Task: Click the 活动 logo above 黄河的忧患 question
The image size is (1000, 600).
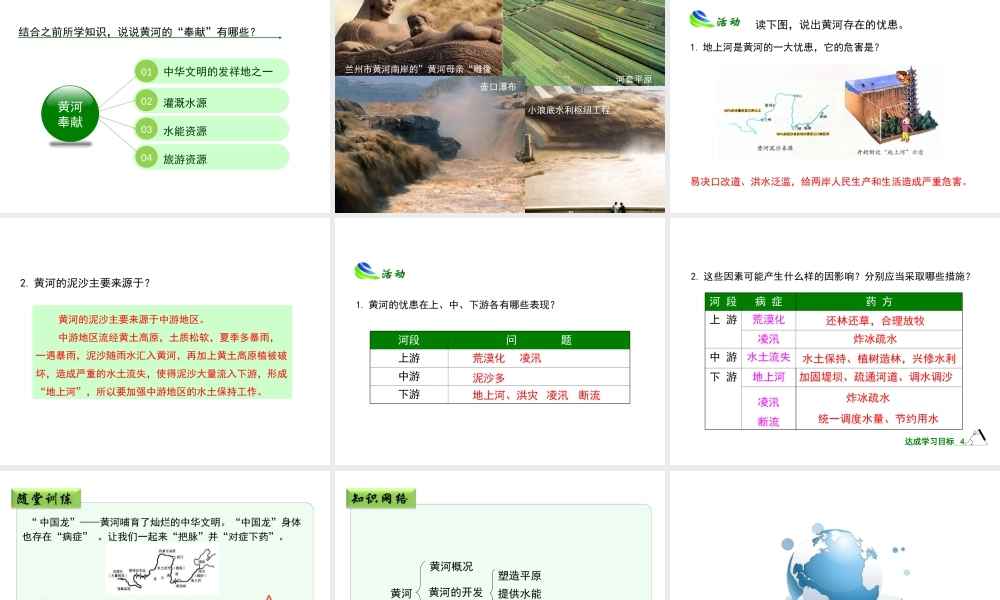Action: pyautogui.click(x=380, y=272)
